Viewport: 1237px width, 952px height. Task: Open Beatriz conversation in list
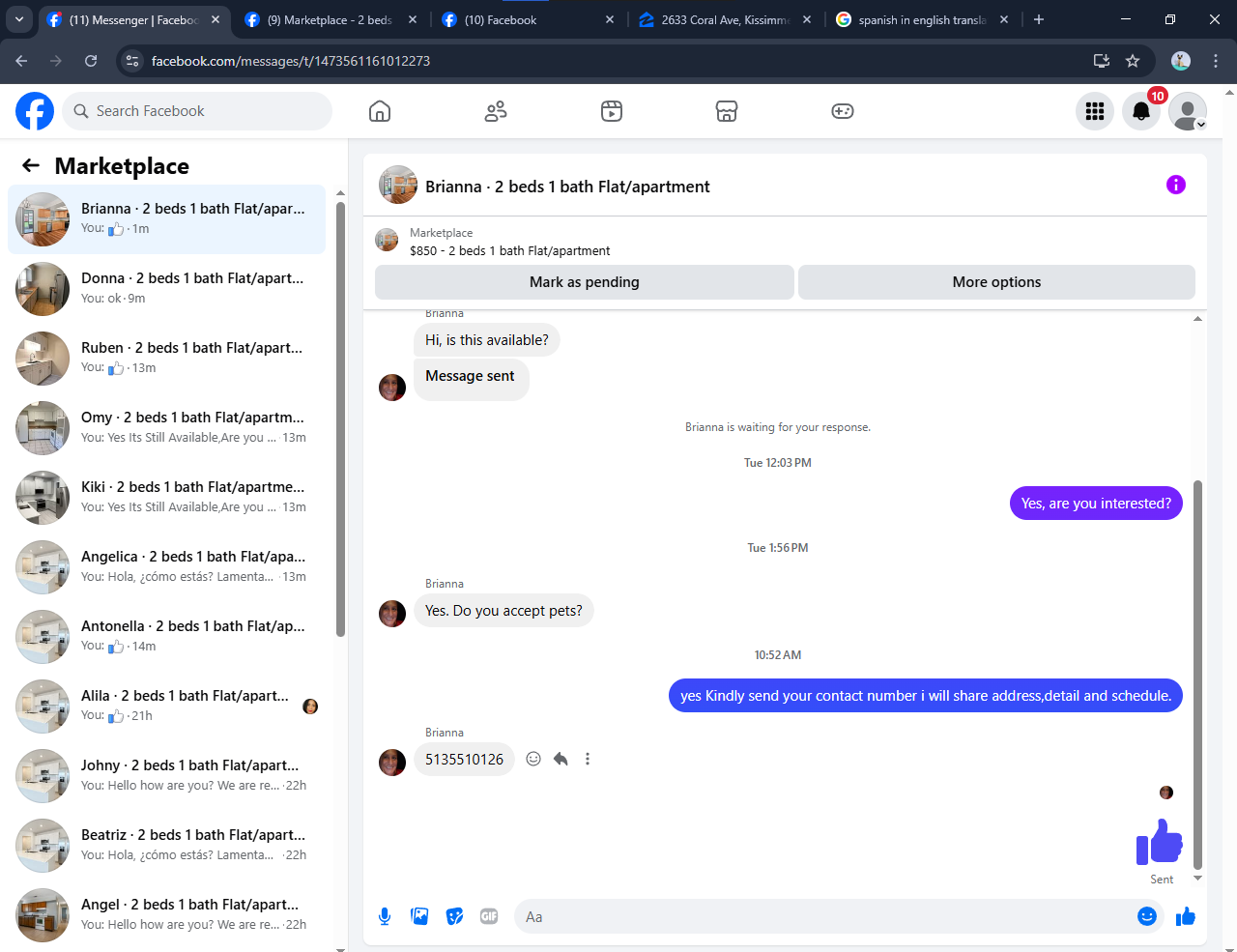click(x=166, y=846)
